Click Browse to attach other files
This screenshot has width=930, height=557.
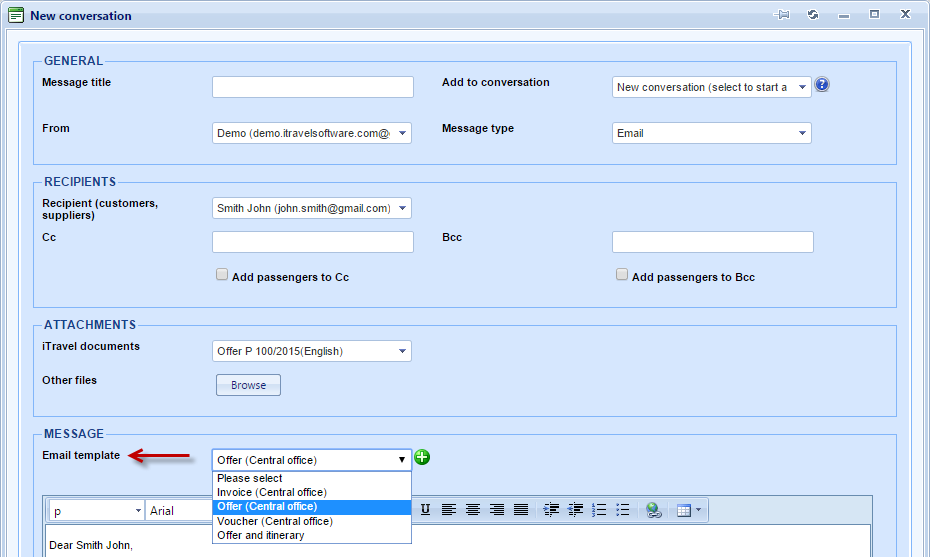click(x=248, y=385)
